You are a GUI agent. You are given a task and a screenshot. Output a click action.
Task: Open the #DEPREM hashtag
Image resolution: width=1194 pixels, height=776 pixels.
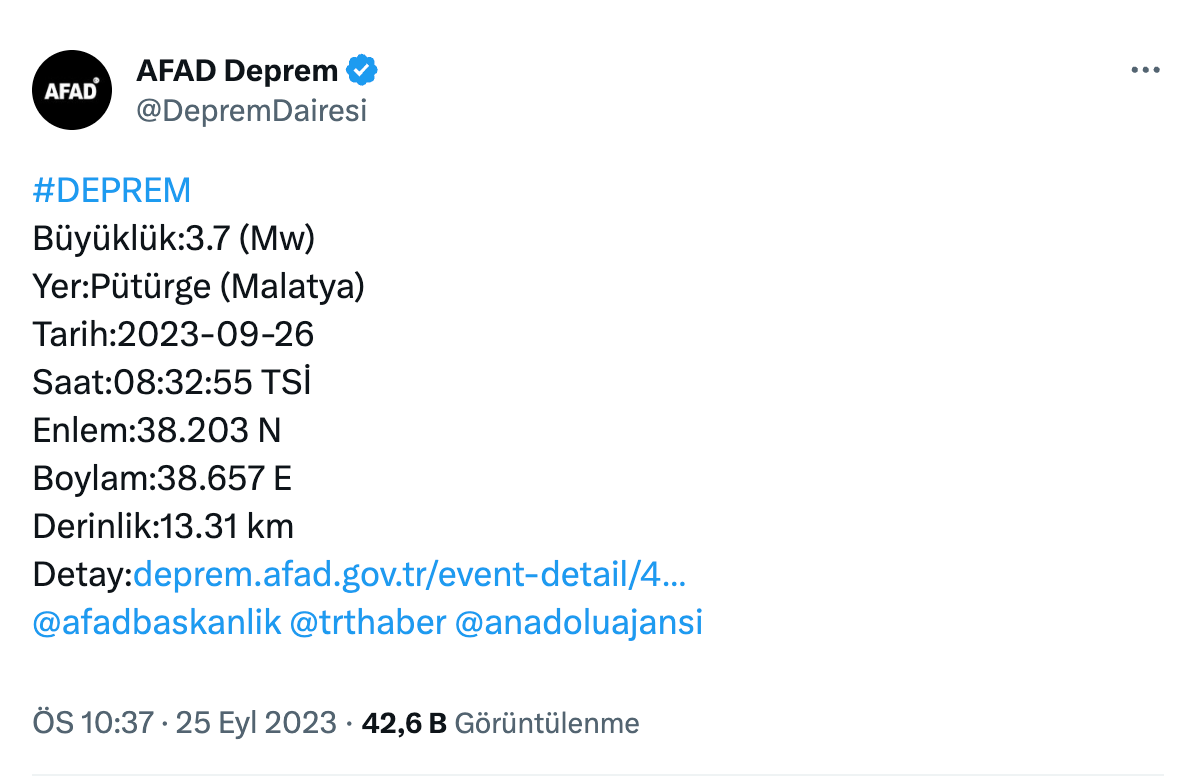[x=112, y=190]
